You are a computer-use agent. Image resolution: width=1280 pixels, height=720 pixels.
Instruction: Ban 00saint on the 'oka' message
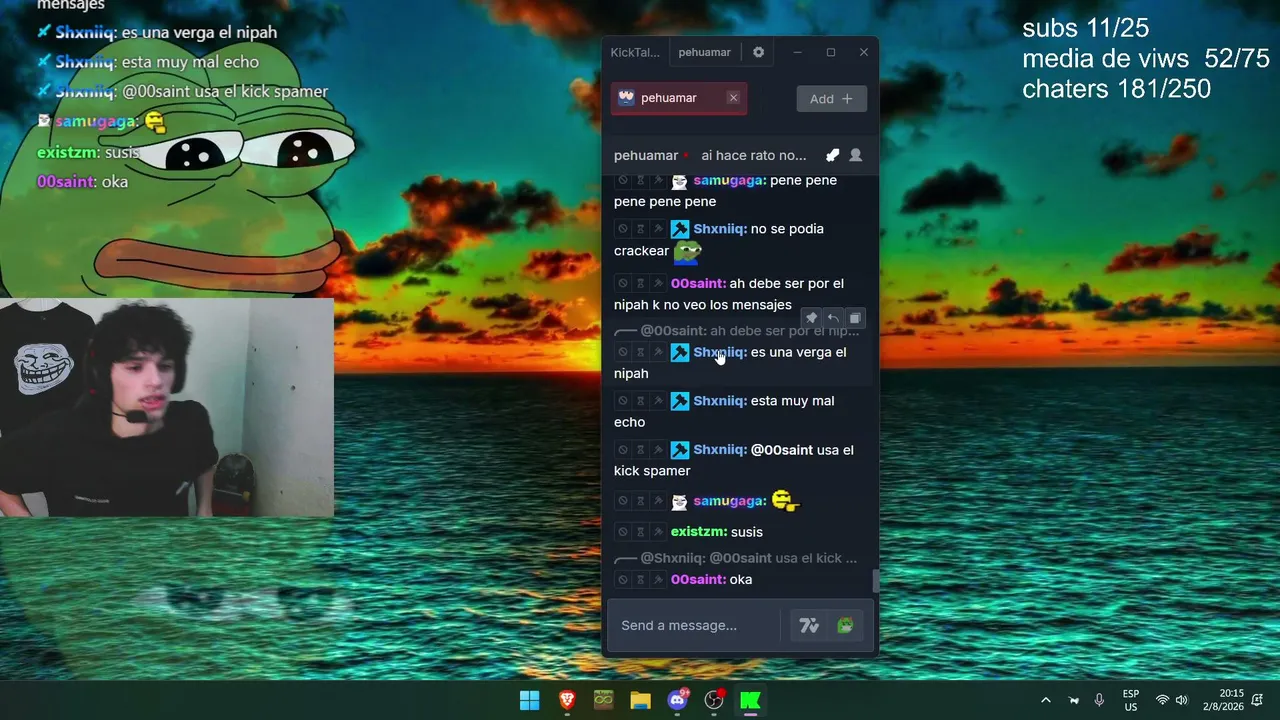pos(623,580)
